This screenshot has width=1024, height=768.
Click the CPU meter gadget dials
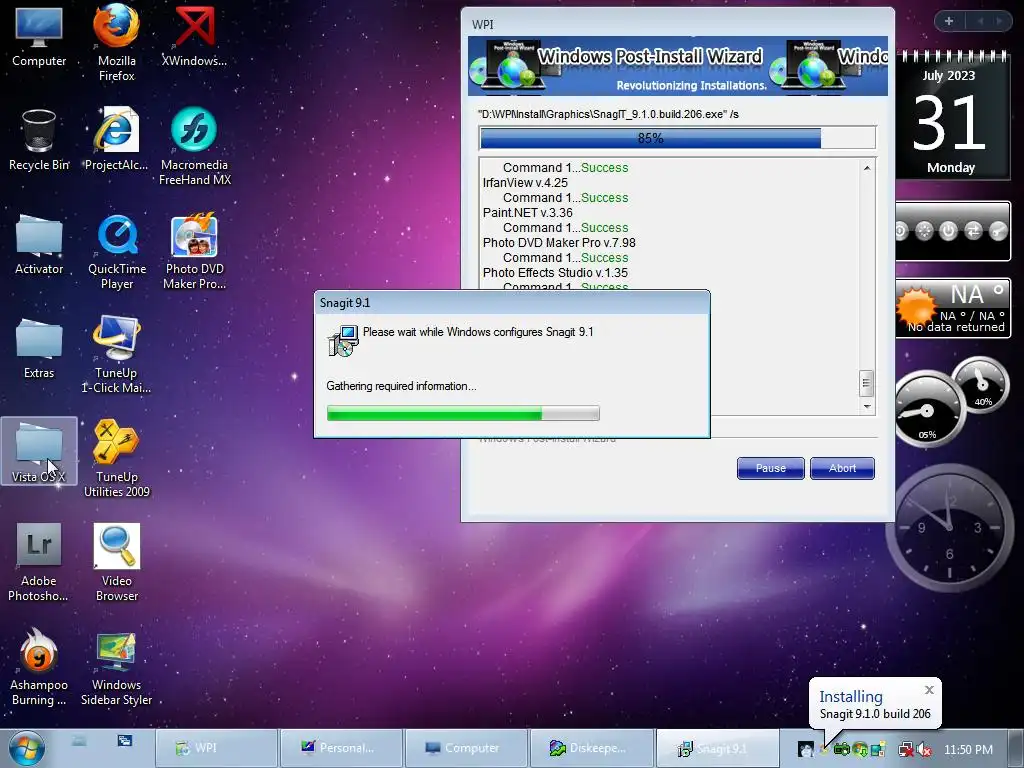point(952,401)
